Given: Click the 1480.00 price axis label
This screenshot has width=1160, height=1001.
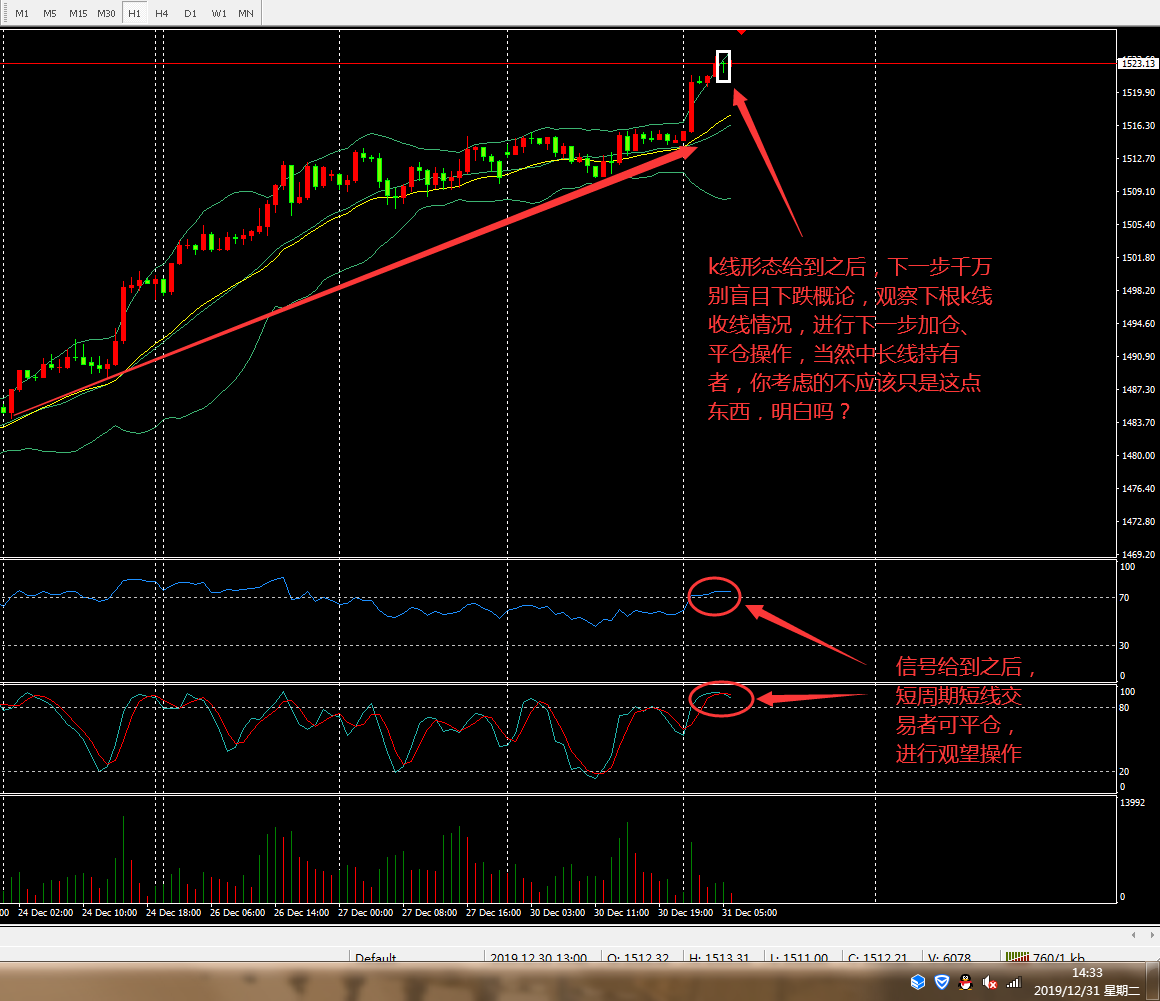Looking at the screenshot, I should [x=1138, y=456].
